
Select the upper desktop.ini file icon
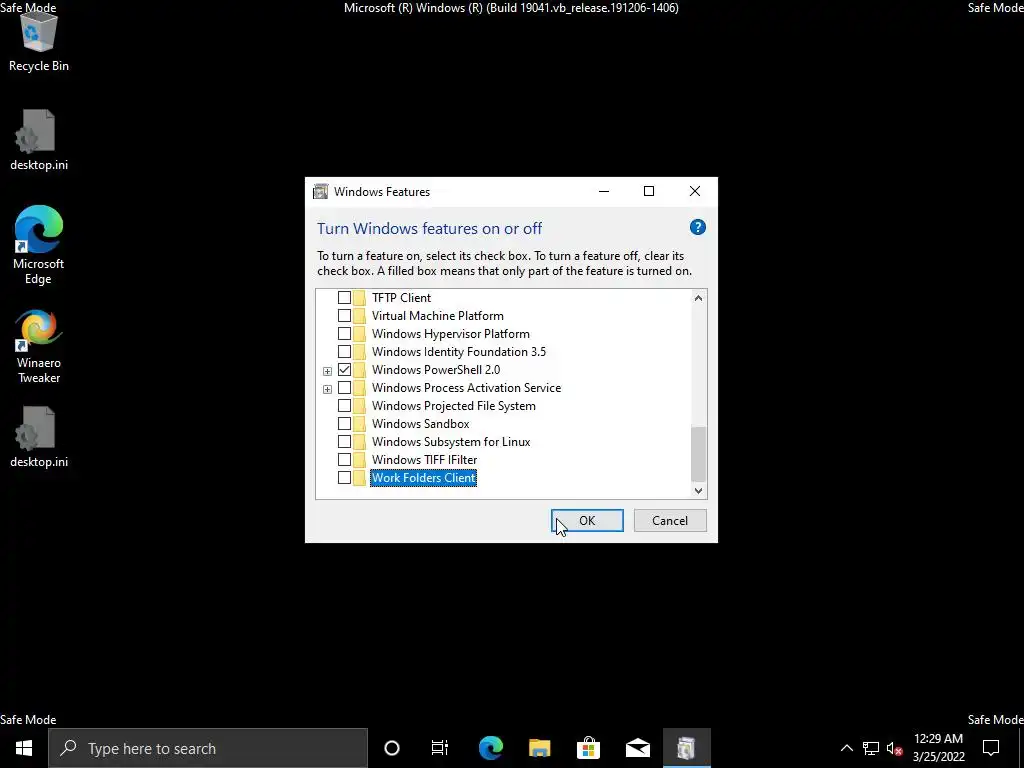[x=39, y=140]
